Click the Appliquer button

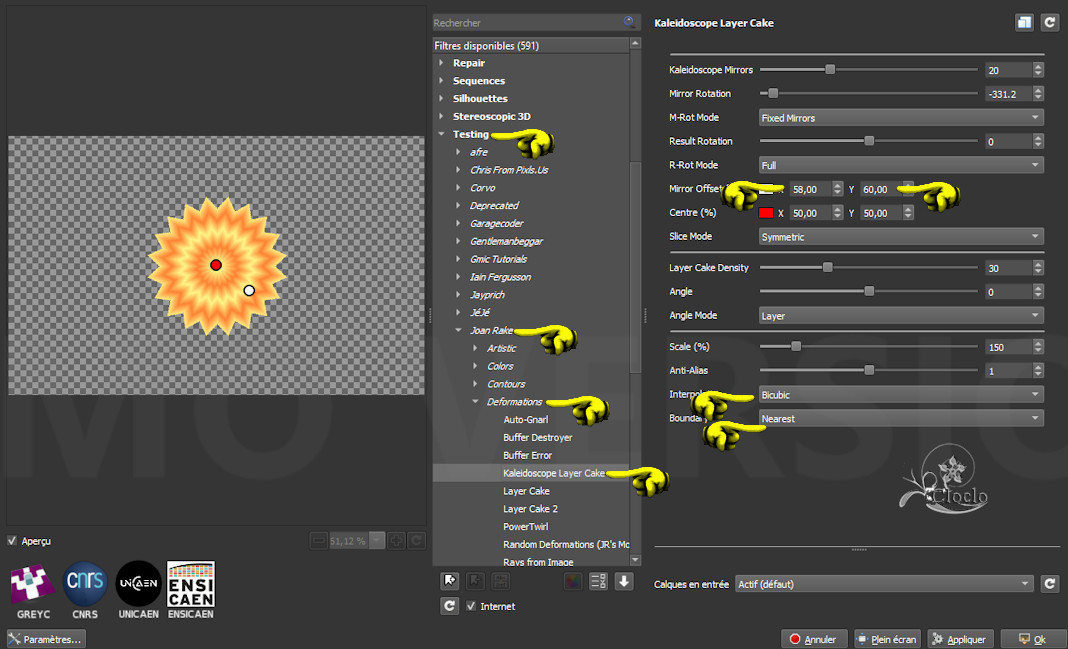click(x=958, y=639)
